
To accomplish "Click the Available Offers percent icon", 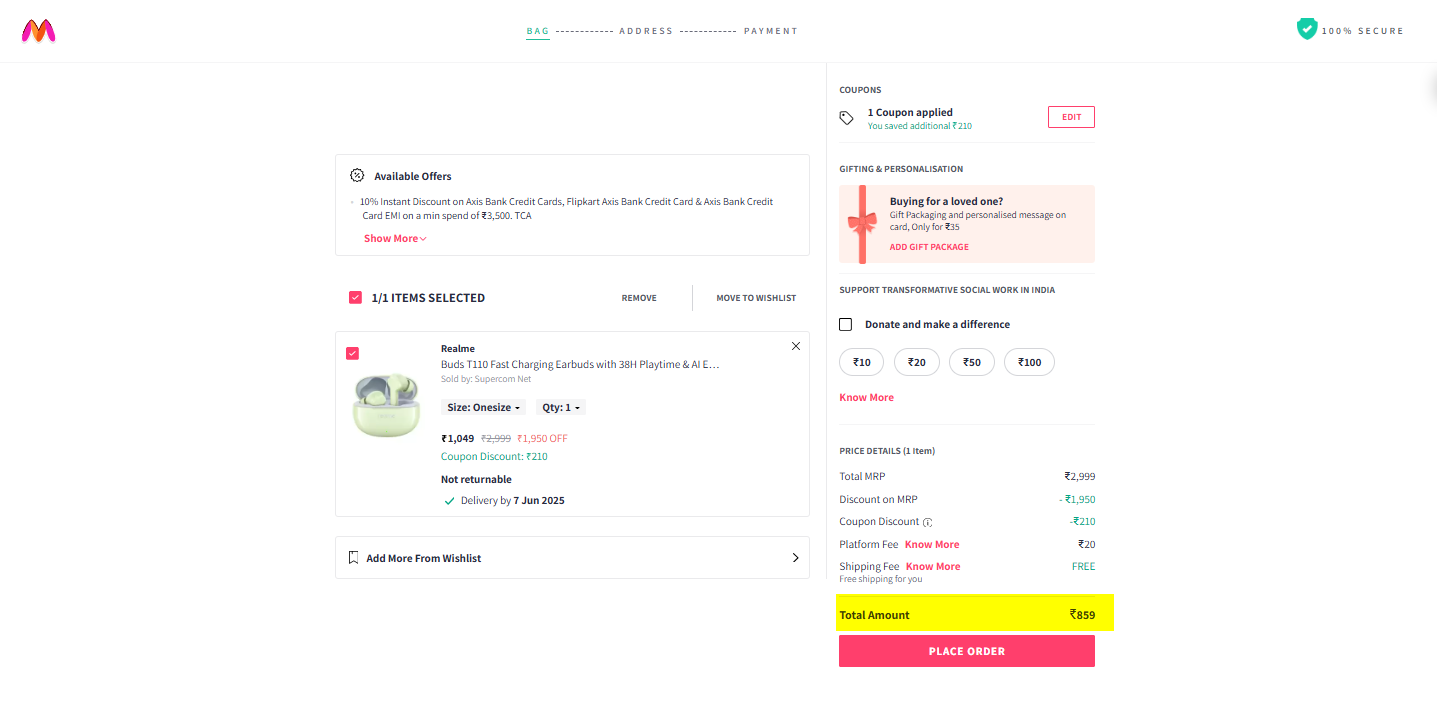I will click(x=357, y=176).
